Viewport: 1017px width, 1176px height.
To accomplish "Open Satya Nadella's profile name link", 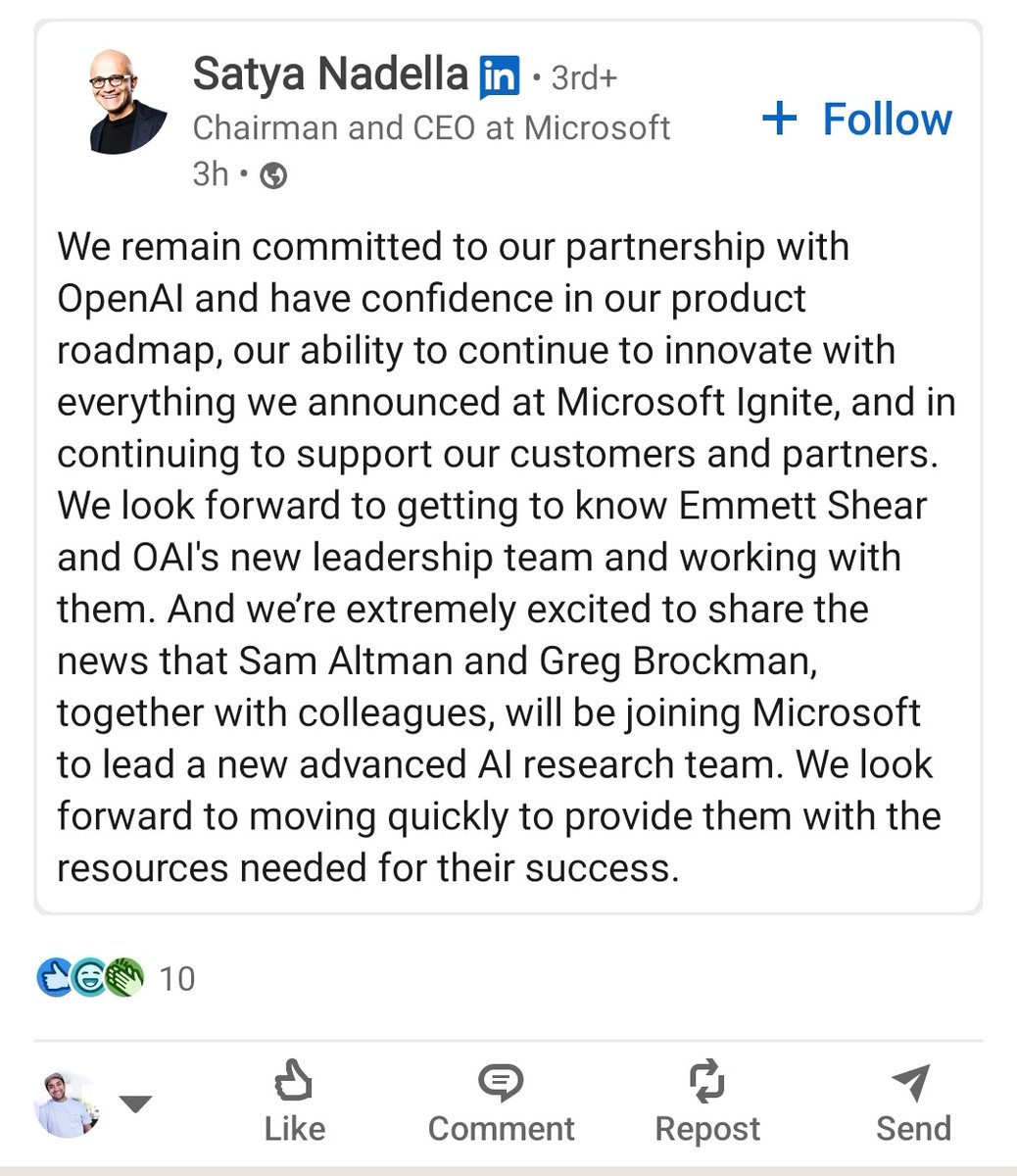I will [330, 74].
